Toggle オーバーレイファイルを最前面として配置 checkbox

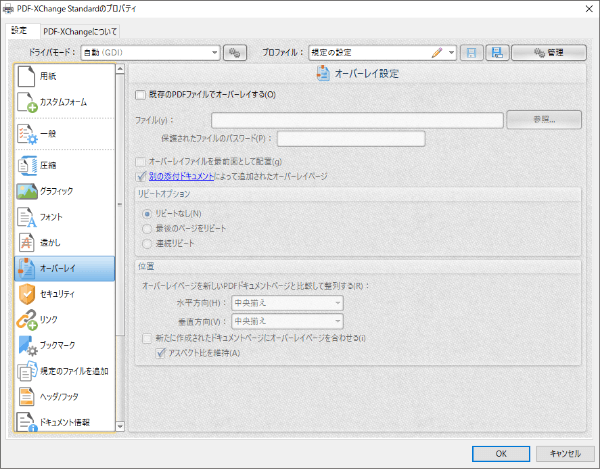[x=140, y=162]
